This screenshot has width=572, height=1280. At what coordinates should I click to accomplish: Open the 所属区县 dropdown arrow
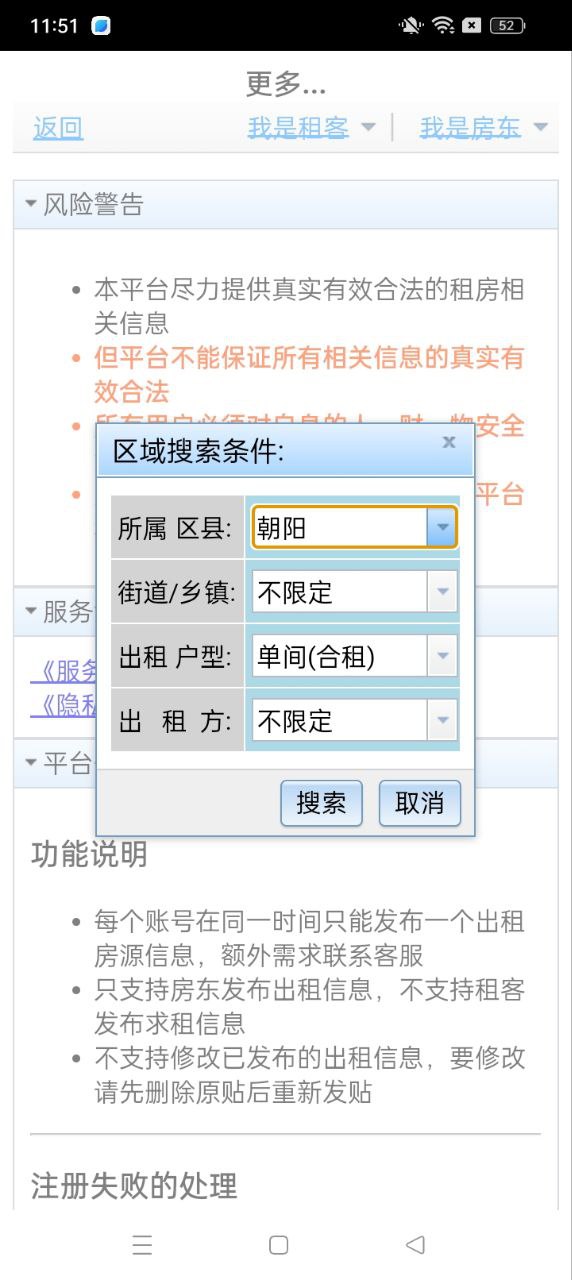click(x=441, y=528)
